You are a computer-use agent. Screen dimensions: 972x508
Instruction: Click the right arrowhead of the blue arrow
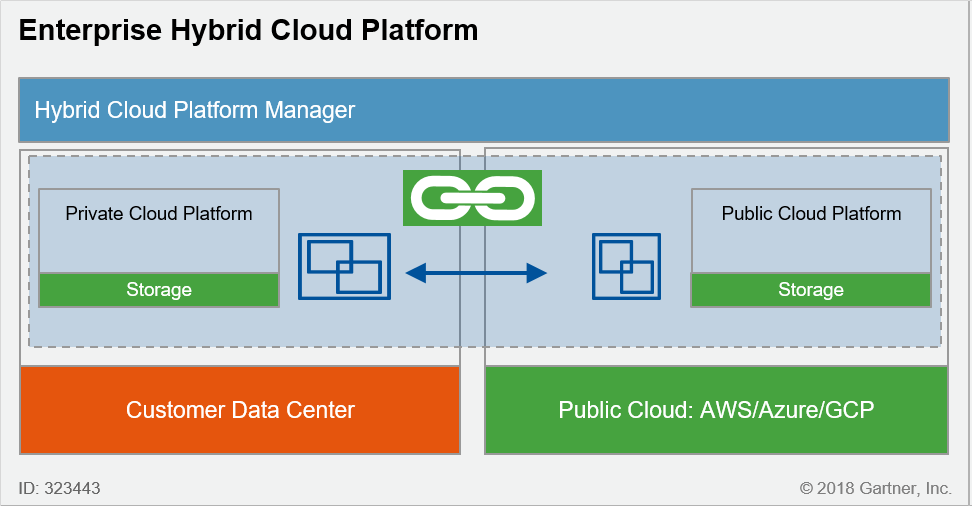pyautogui.click(x=538, y=272)
